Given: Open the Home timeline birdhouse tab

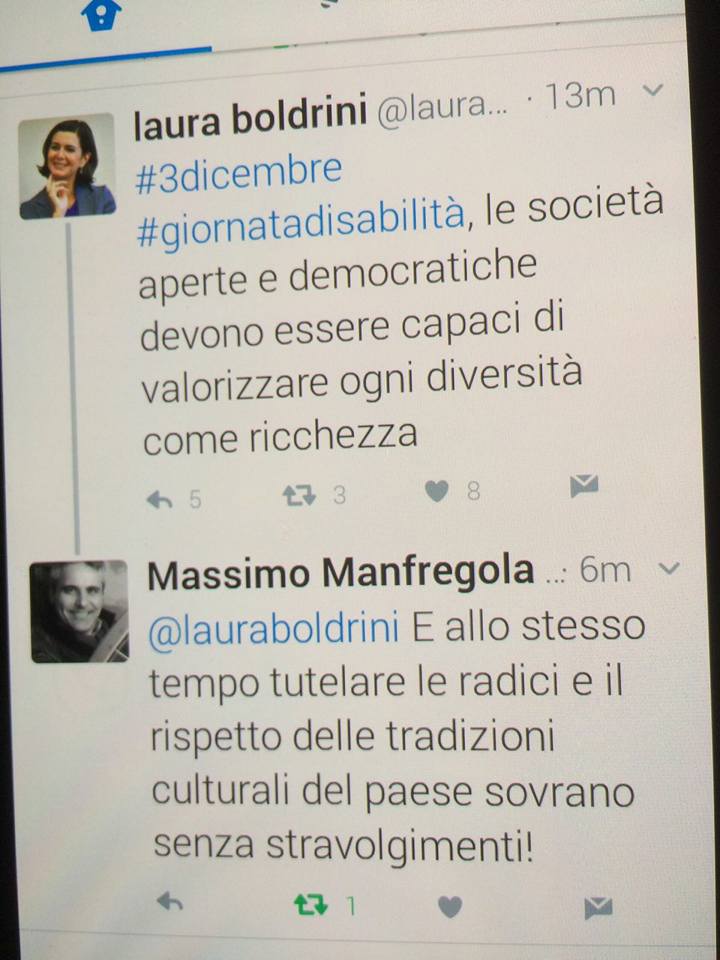Looking at the screenshot, I should coord(101,15).
